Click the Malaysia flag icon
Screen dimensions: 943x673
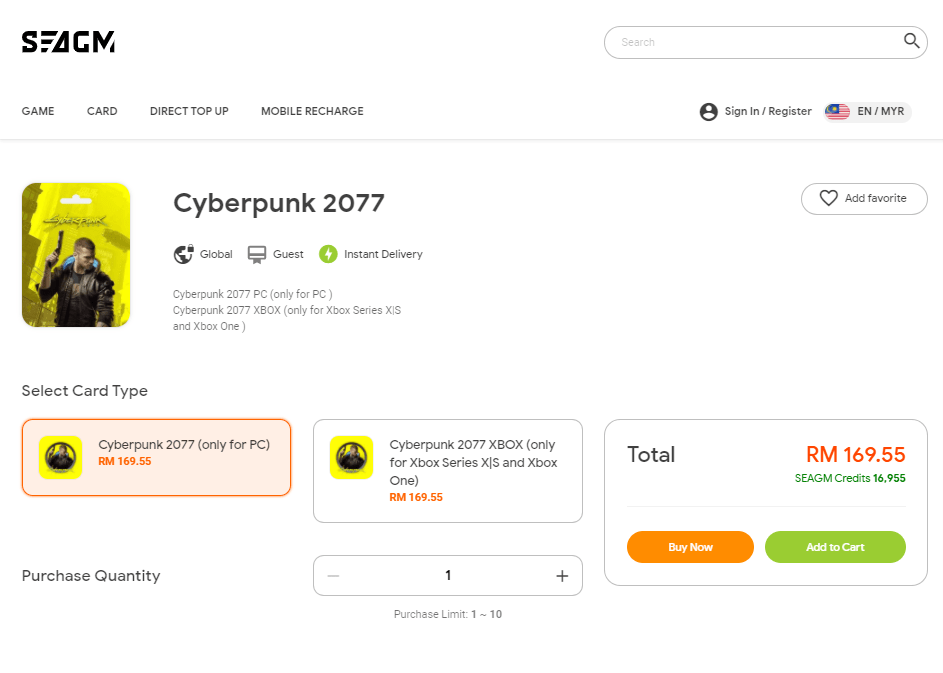pos(837,112)
